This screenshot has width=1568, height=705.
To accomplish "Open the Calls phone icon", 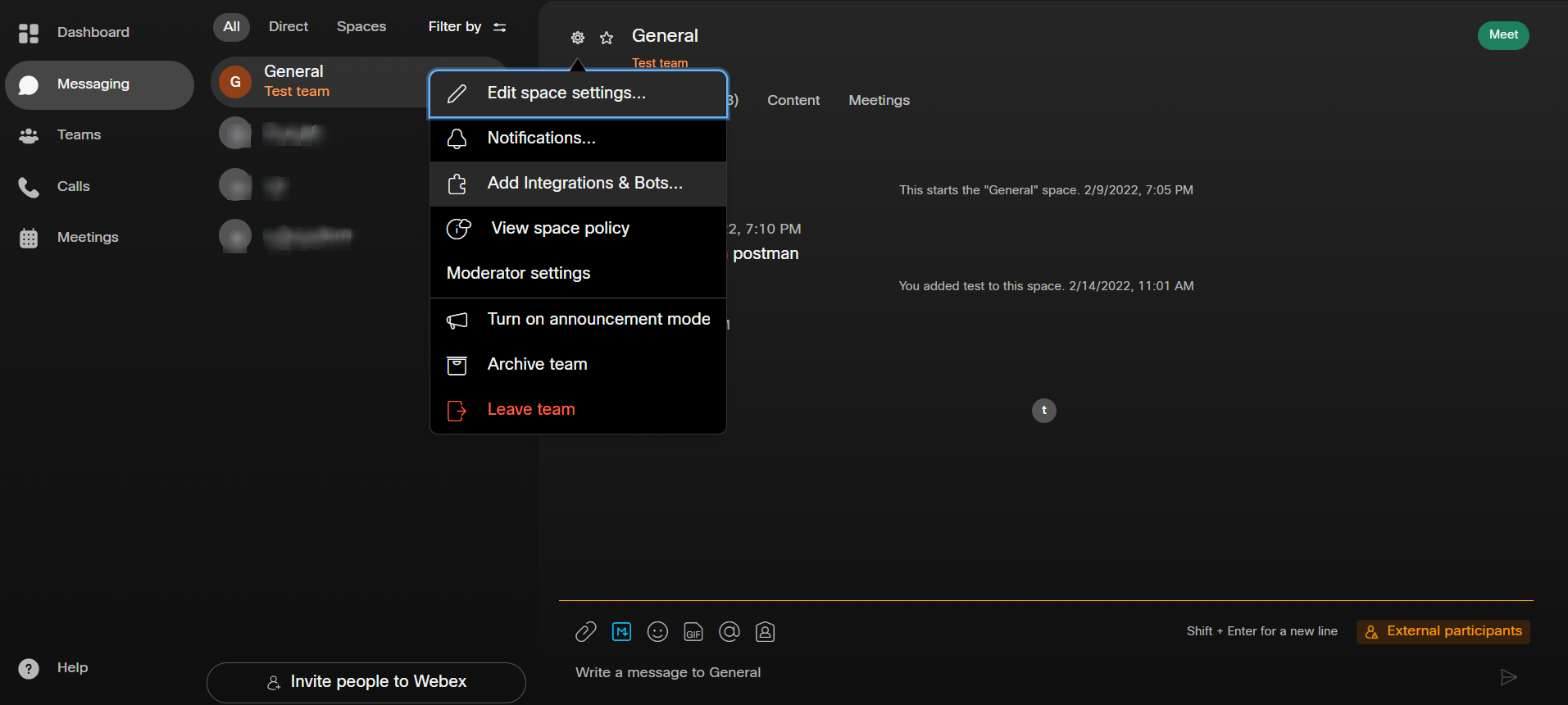I will (29, 187).
